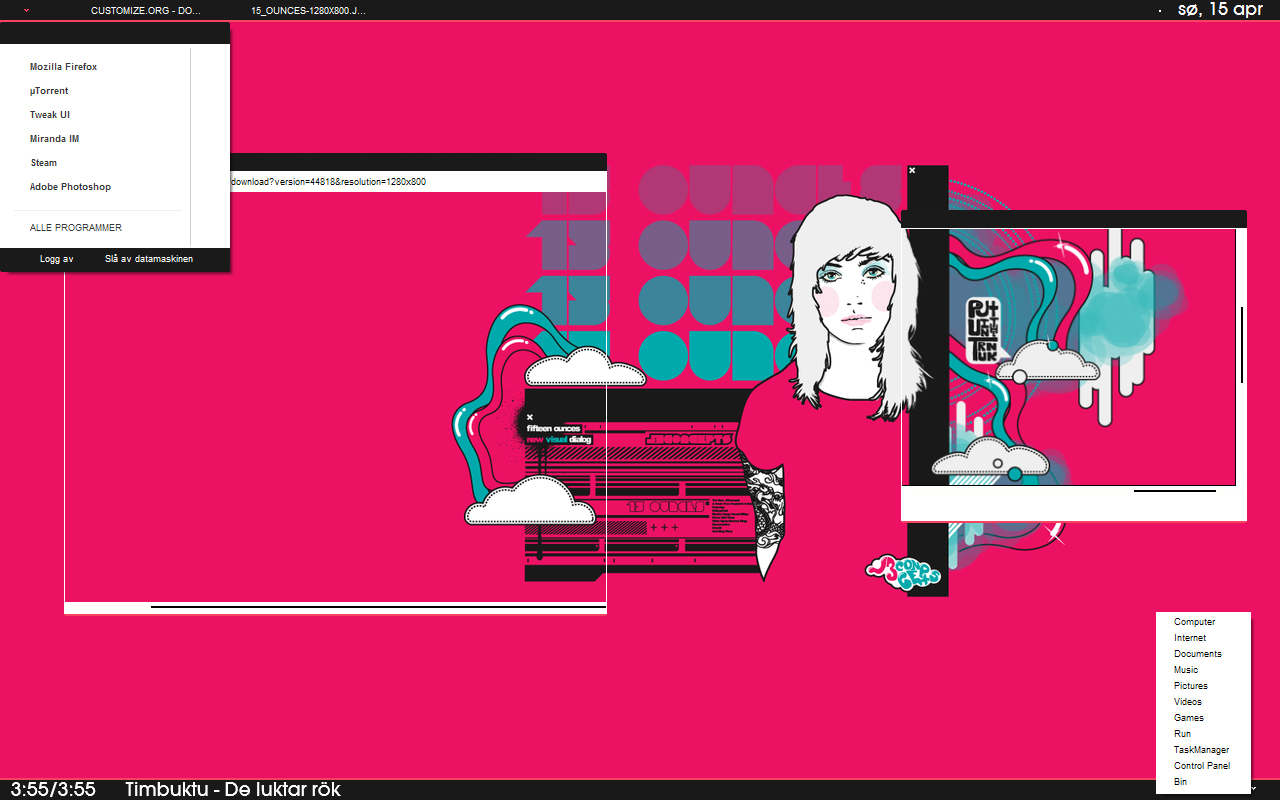Launch Steam from start menu
1280x800 pixels.
click(x=44, y=163)
